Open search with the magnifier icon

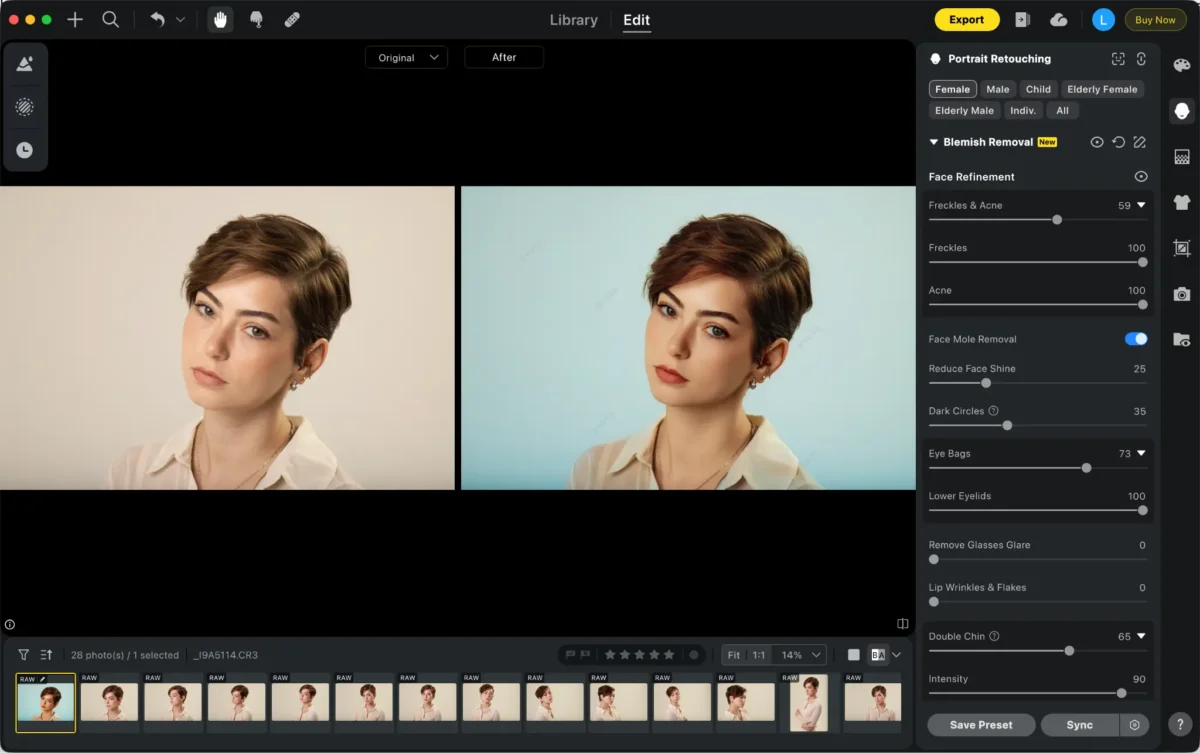110,19
